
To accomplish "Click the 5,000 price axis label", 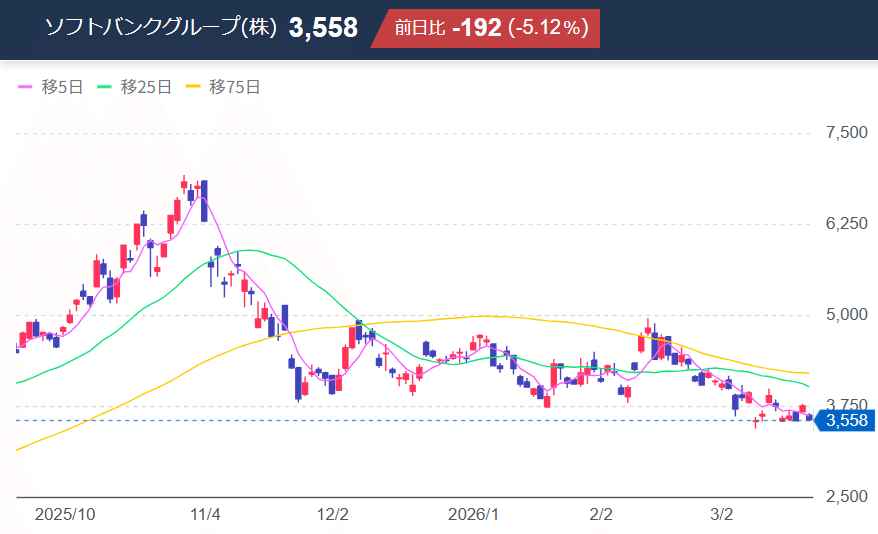I will pyautogui.click(x=847, y=315).
